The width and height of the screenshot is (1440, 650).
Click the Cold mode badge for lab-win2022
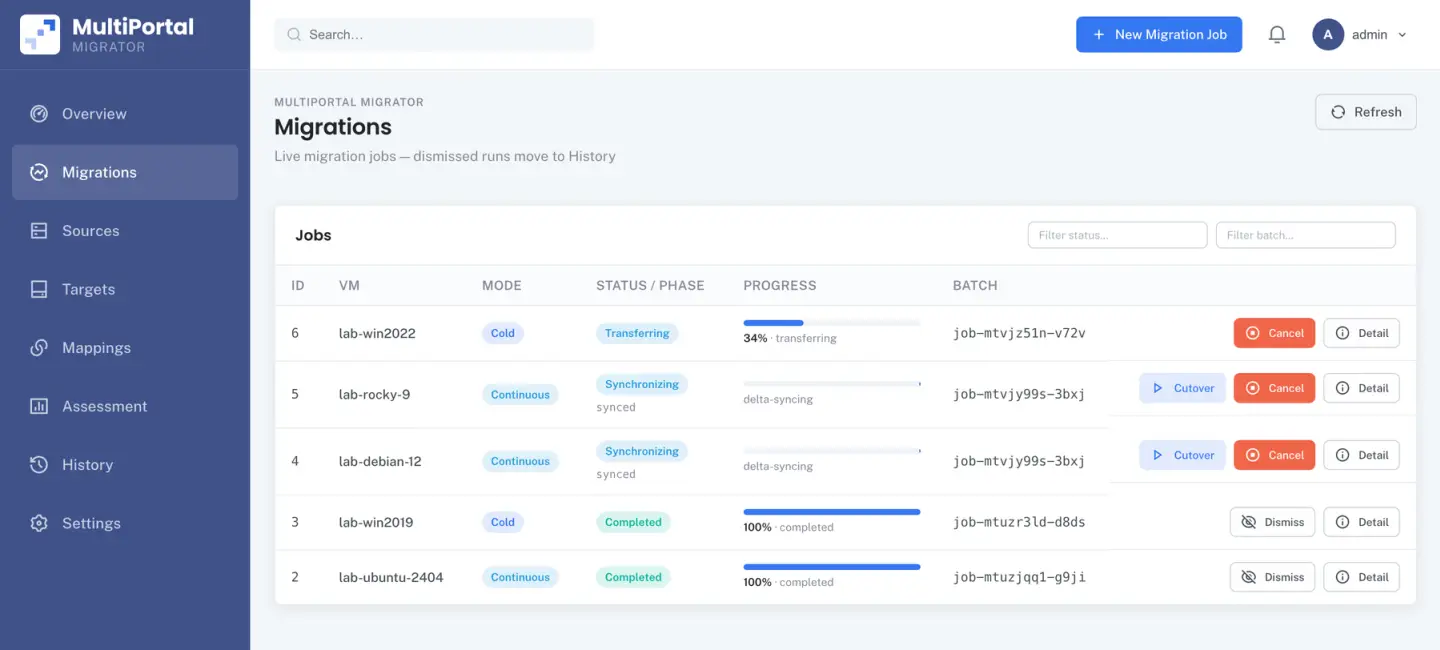503,333
